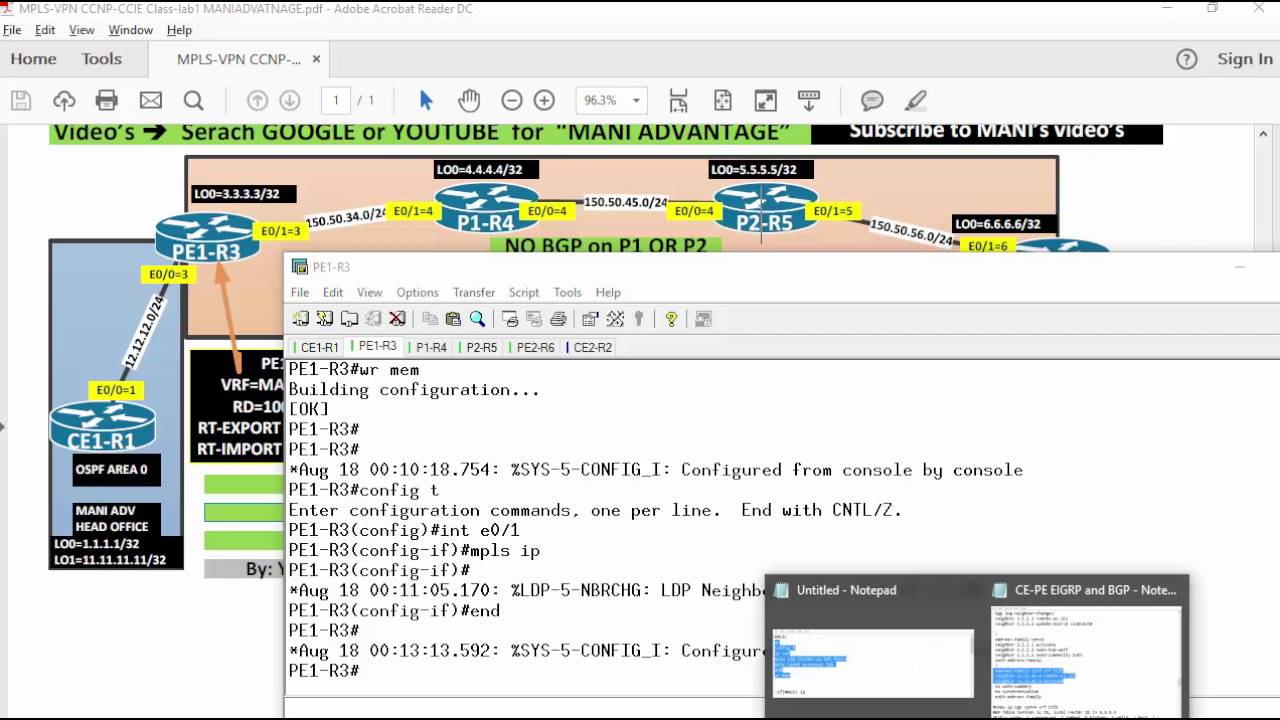Open Acrobat File menu
The height and width of the screenshot is (720, 1280).
tap(12, 30)
